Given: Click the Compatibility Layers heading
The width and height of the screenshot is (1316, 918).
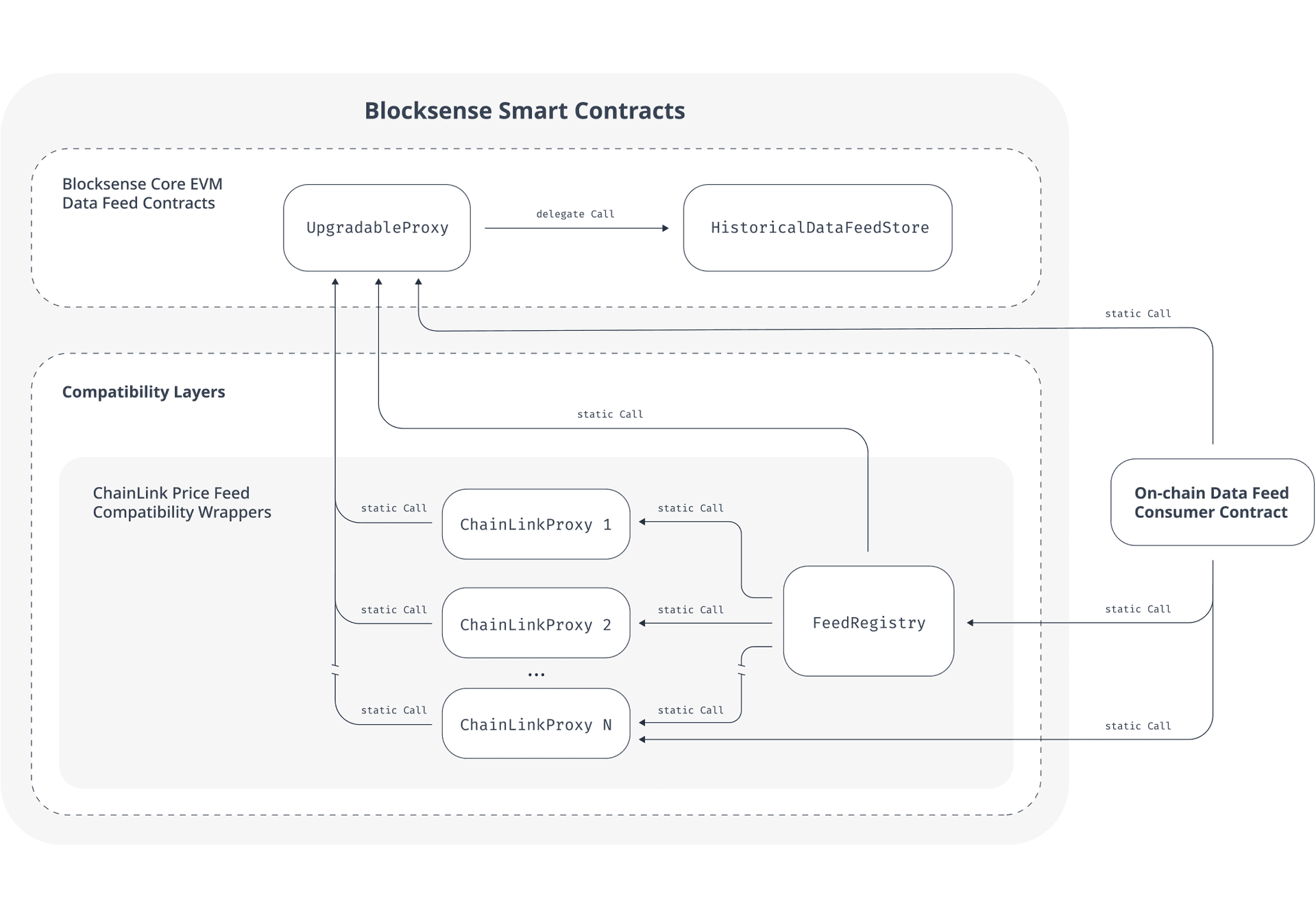Looking at the screenshot, I should coord(143,392).
